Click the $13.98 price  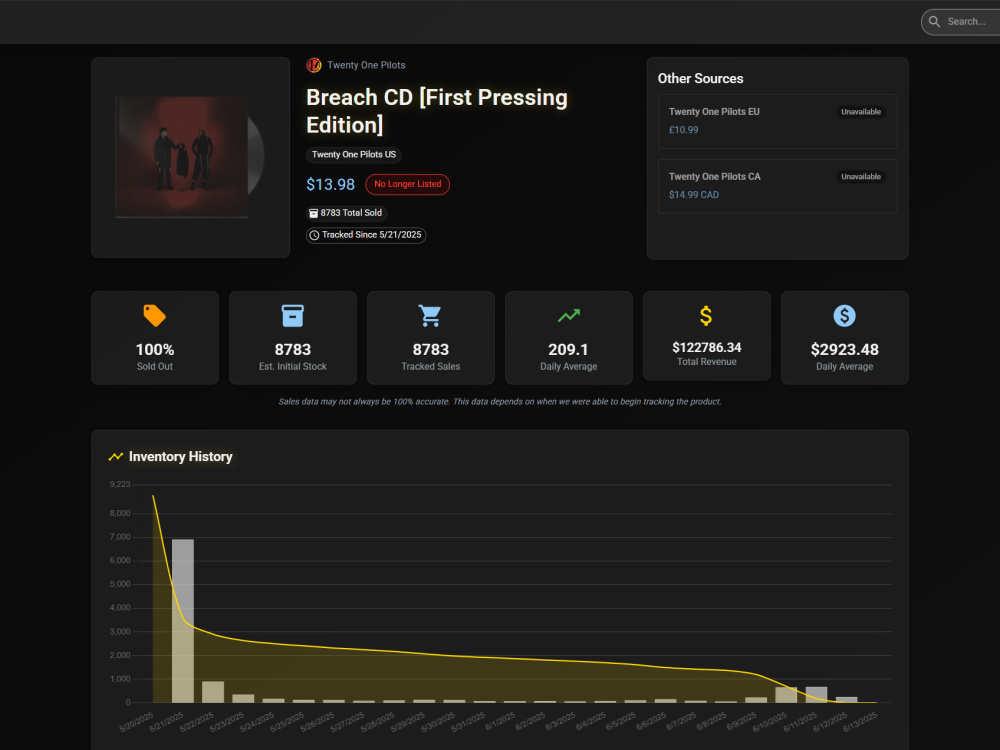click(x=330, y=184)
